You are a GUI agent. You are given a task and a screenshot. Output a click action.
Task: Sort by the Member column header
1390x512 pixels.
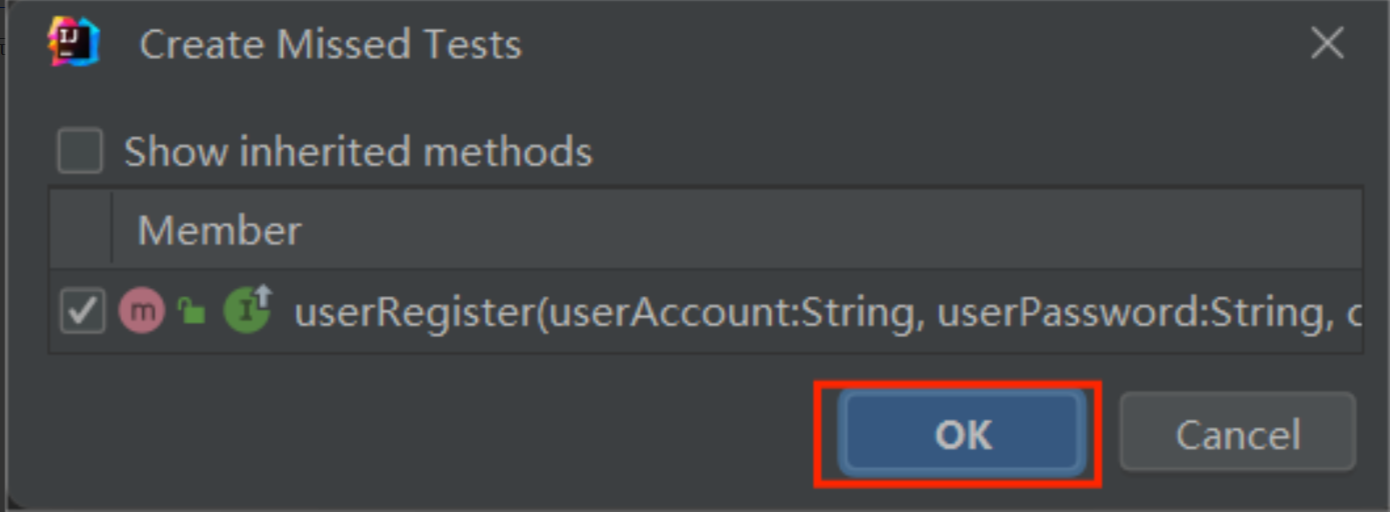(219, 231)
